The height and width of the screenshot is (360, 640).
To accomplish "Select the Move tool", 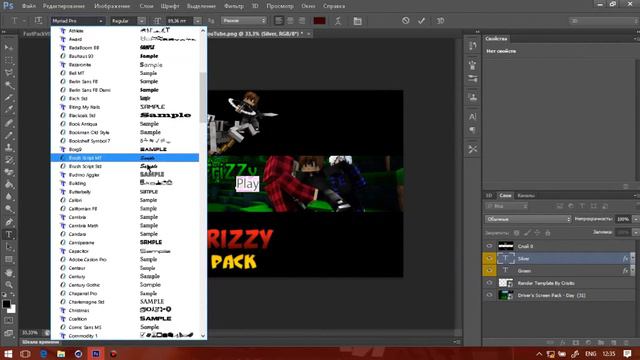I will click(x=9, y=48).
